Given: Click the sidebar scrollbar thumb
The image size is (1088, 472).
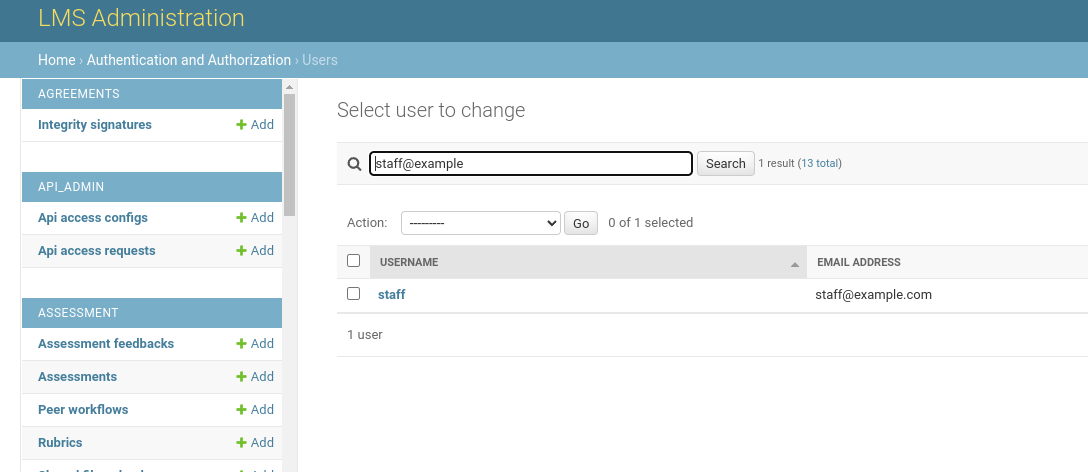Looking at the screenshot, I should click(290, 154).
